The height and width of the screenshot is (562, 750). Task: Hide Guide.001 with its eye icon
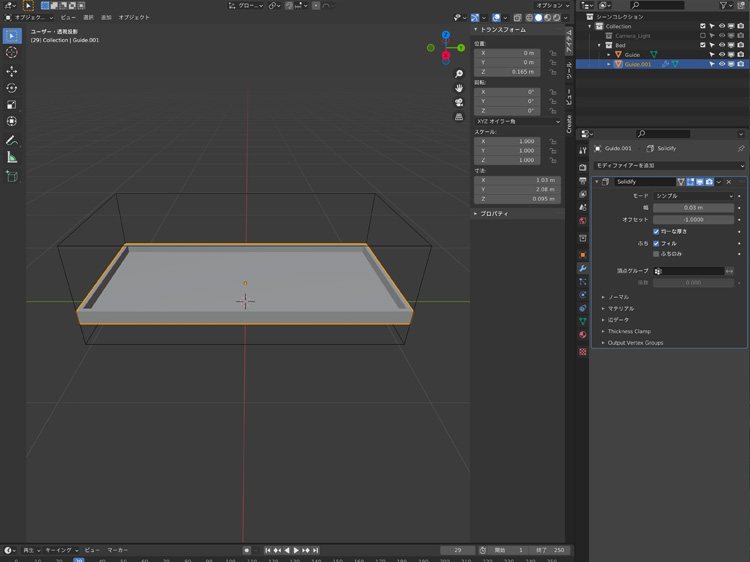click(x=722, y=64)
